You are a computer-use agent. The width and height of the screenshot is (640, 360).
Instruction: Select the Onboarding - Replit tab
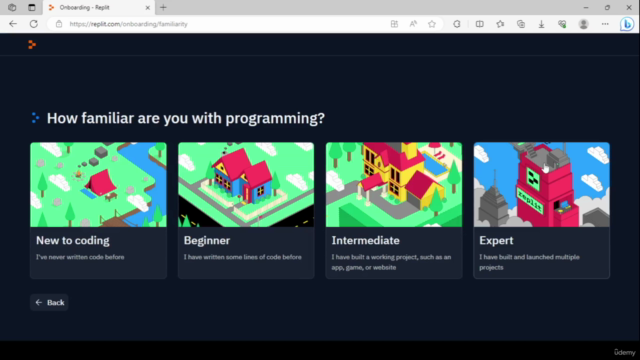[98, 7]
